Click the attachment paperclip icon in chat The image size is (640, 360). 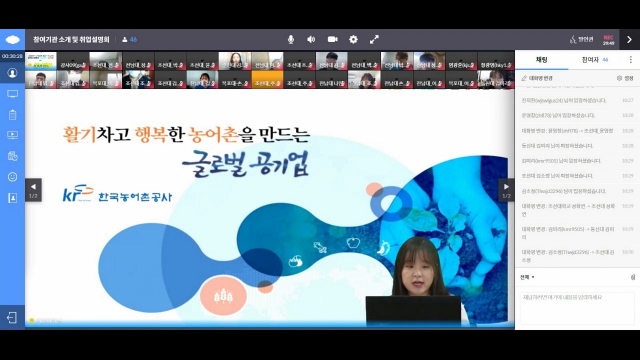tap(633, 277)
